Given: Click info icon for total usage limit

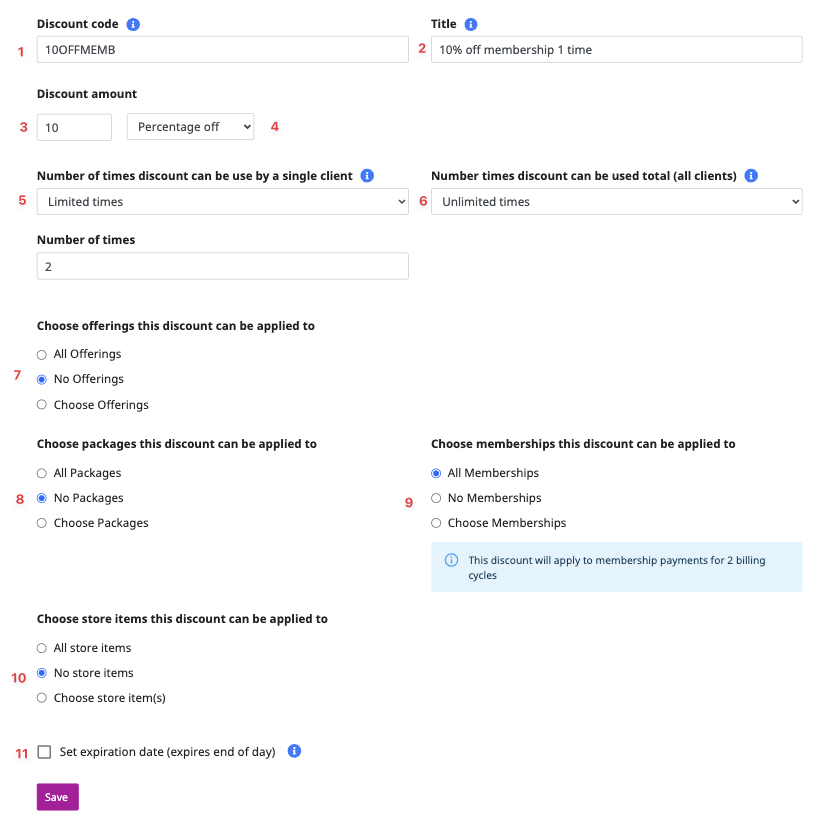Looking at the screenshot, I should click(x=751, y=176).
